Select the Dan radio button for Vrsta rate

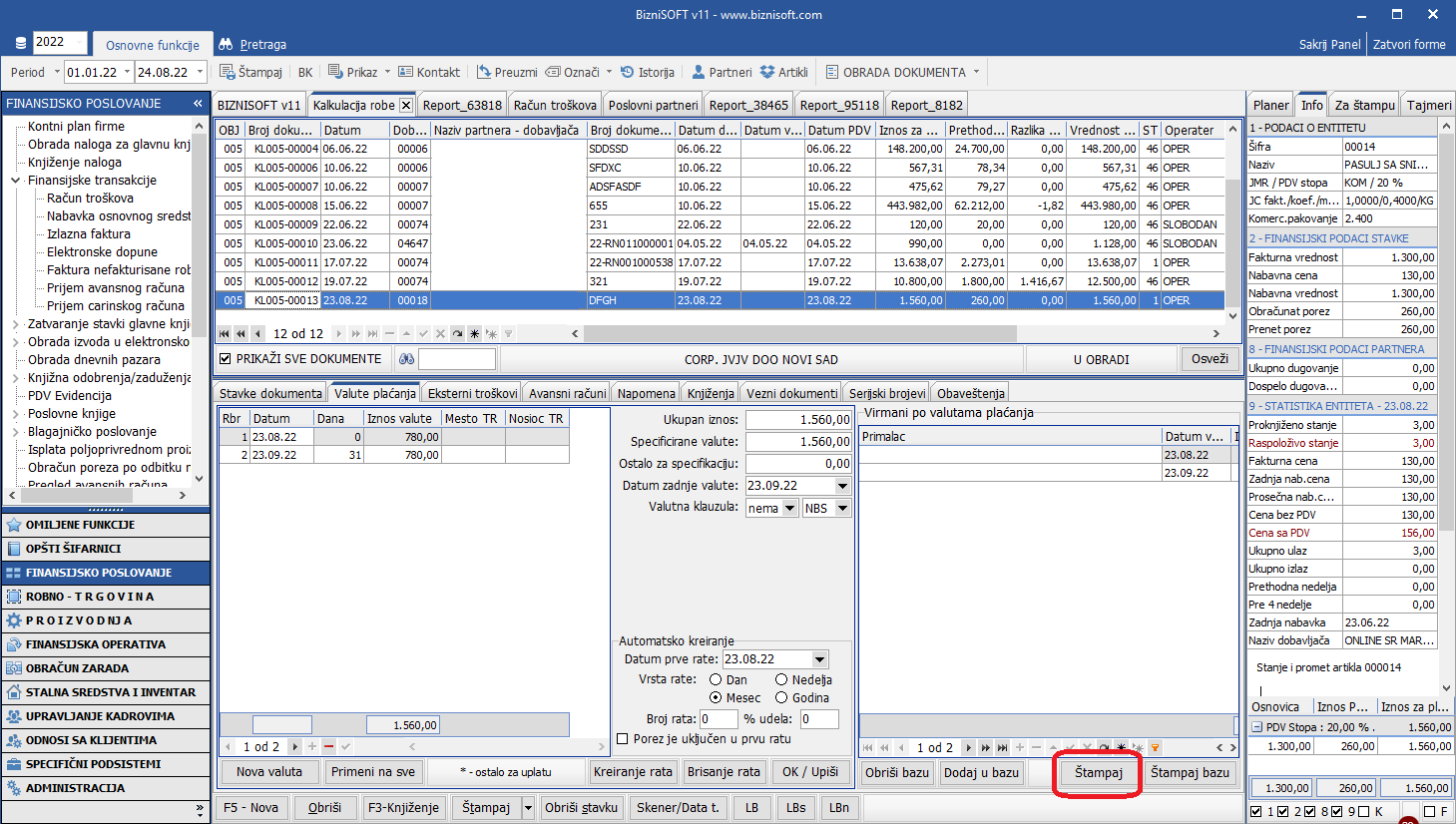click(716, 680)
